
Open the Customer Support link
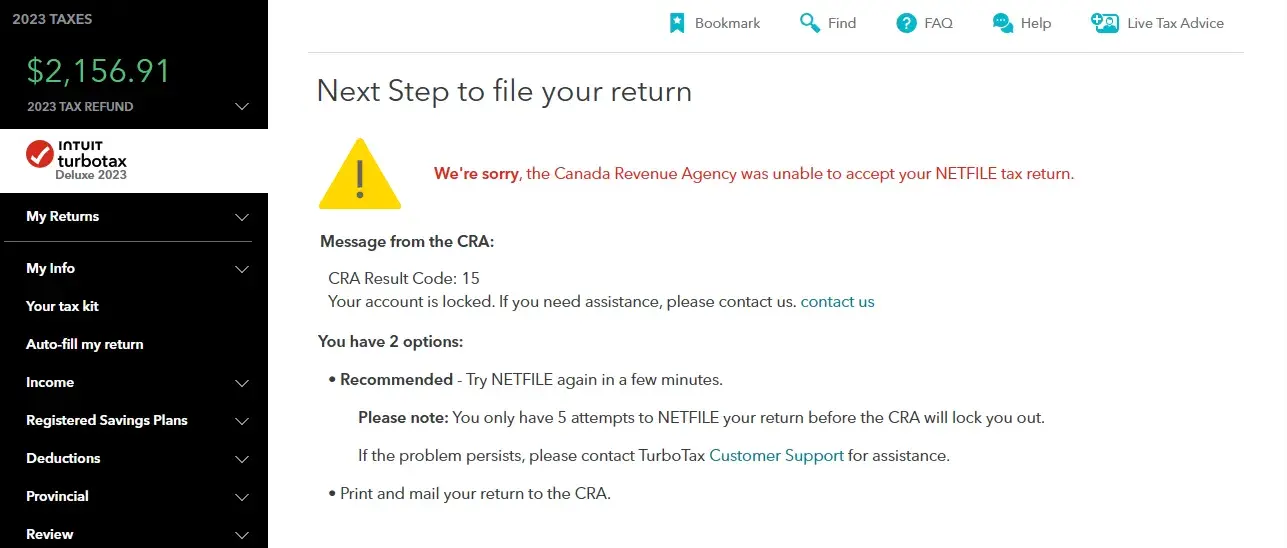pos(776,455)
